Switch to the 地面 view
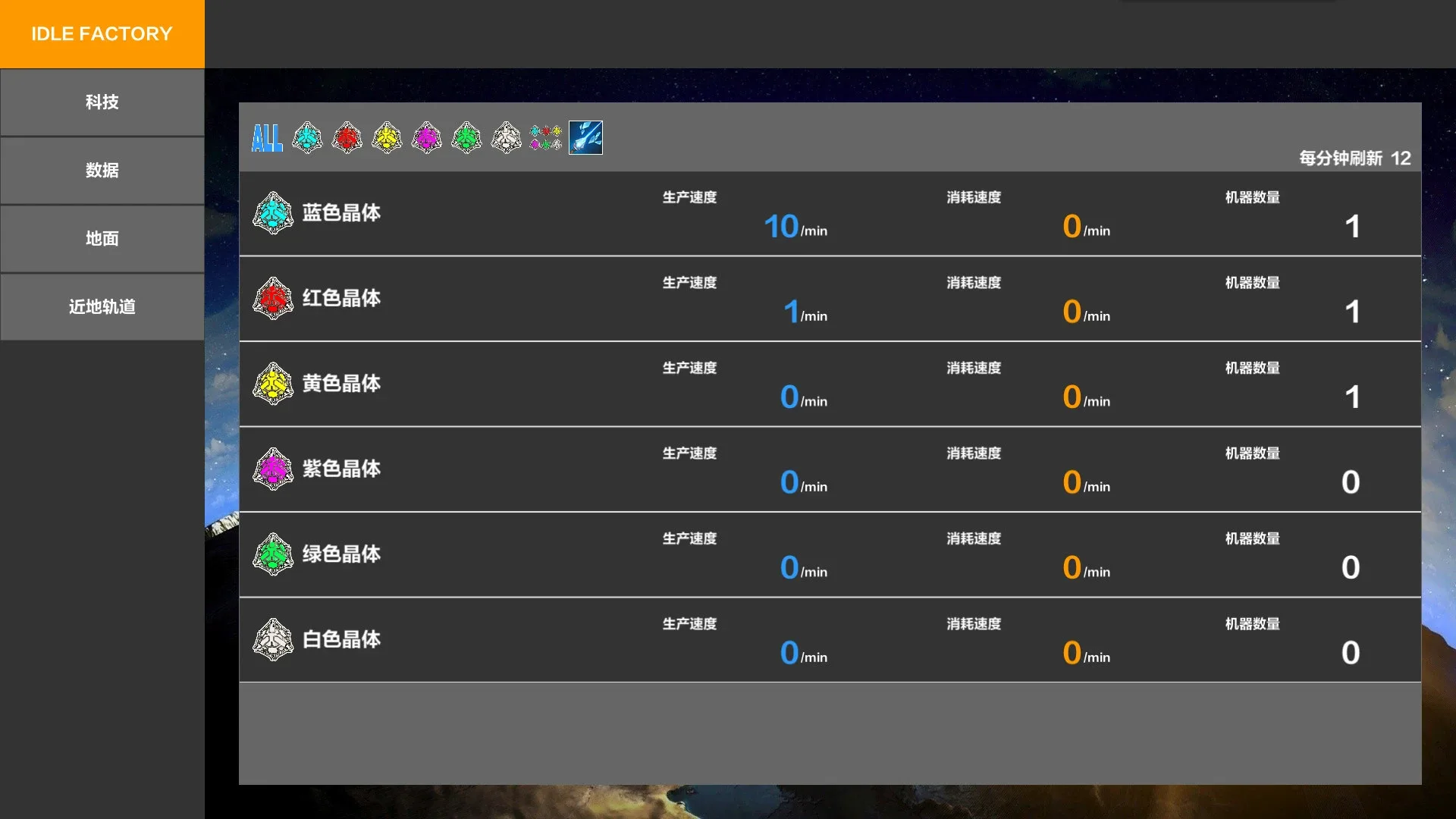Image resolution: width=1456 pixels, height=819 pixels. (x=102, y=239)
